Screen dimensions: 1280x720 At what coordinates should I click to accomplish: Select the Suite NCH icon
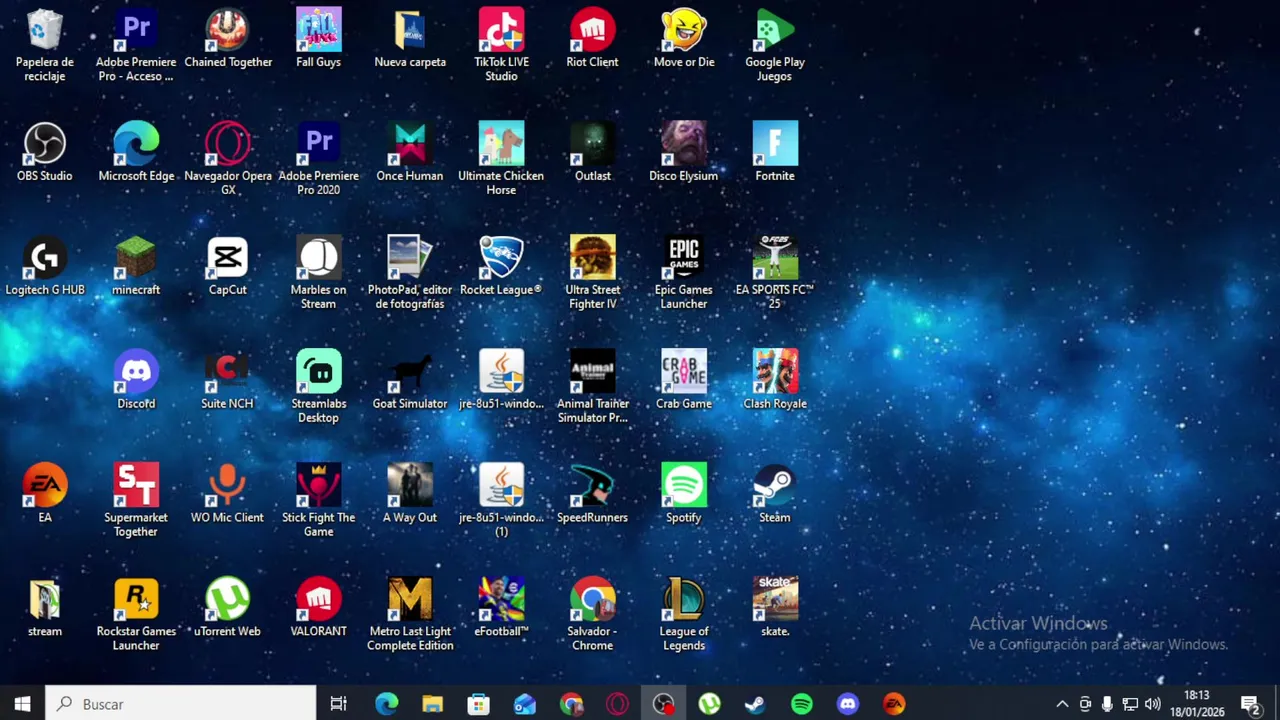(227, 380)
